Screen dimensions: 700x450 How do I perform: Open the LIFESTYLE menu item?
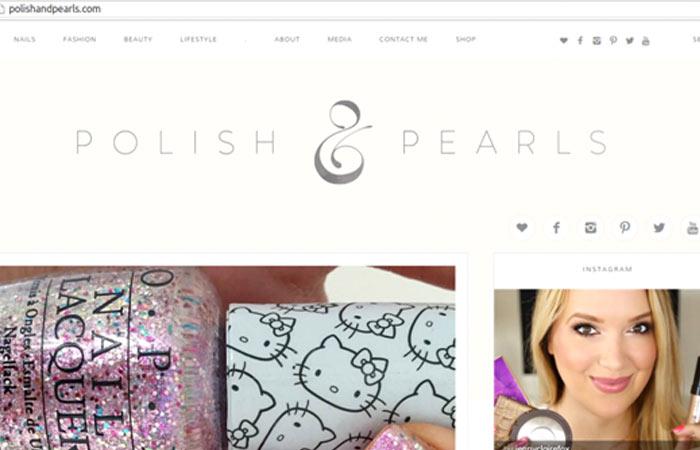point(198,39)
